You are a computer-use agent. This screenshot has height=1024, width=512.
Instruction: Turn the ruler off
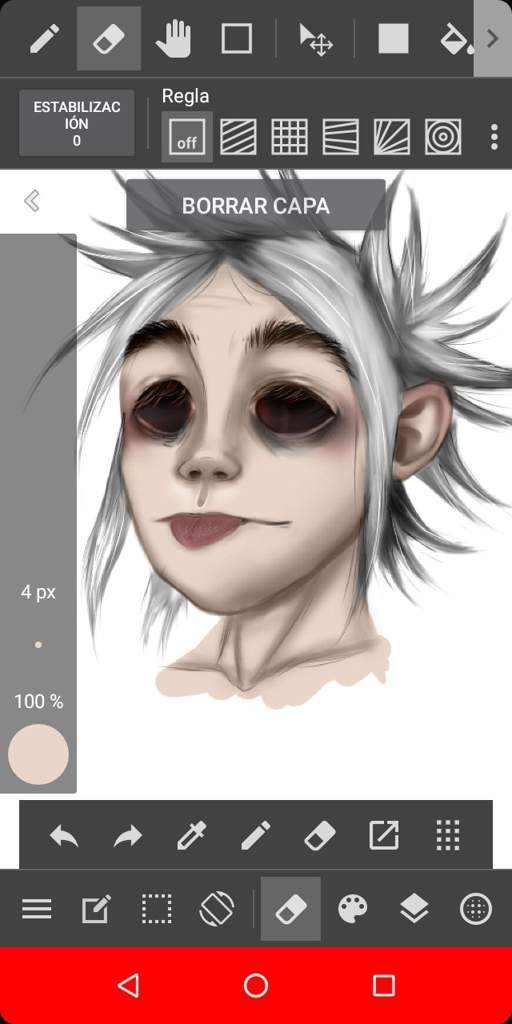click(x=187, y=136)
